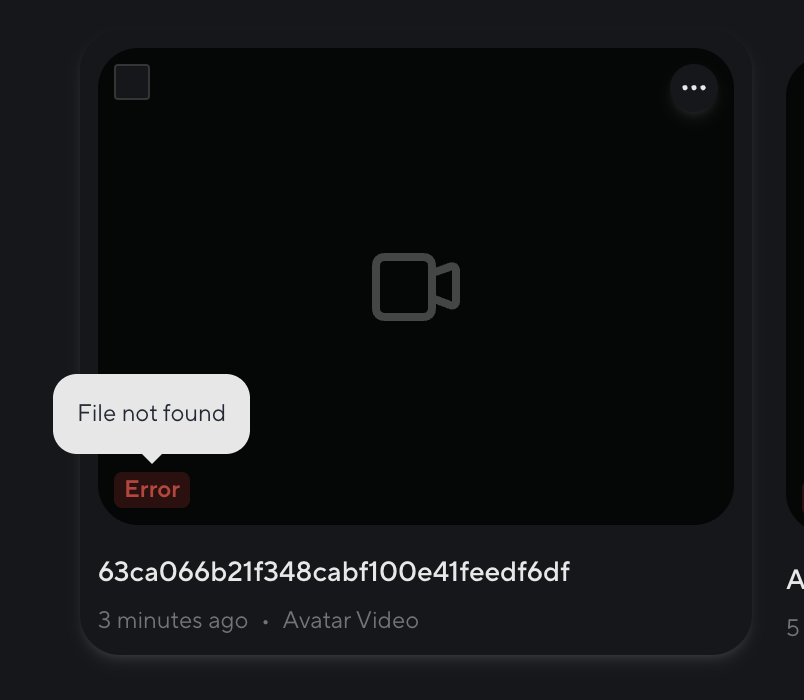804x700 pixels.
Task: Open the partially visible neighboring card title
Action: tap(795, 579)
